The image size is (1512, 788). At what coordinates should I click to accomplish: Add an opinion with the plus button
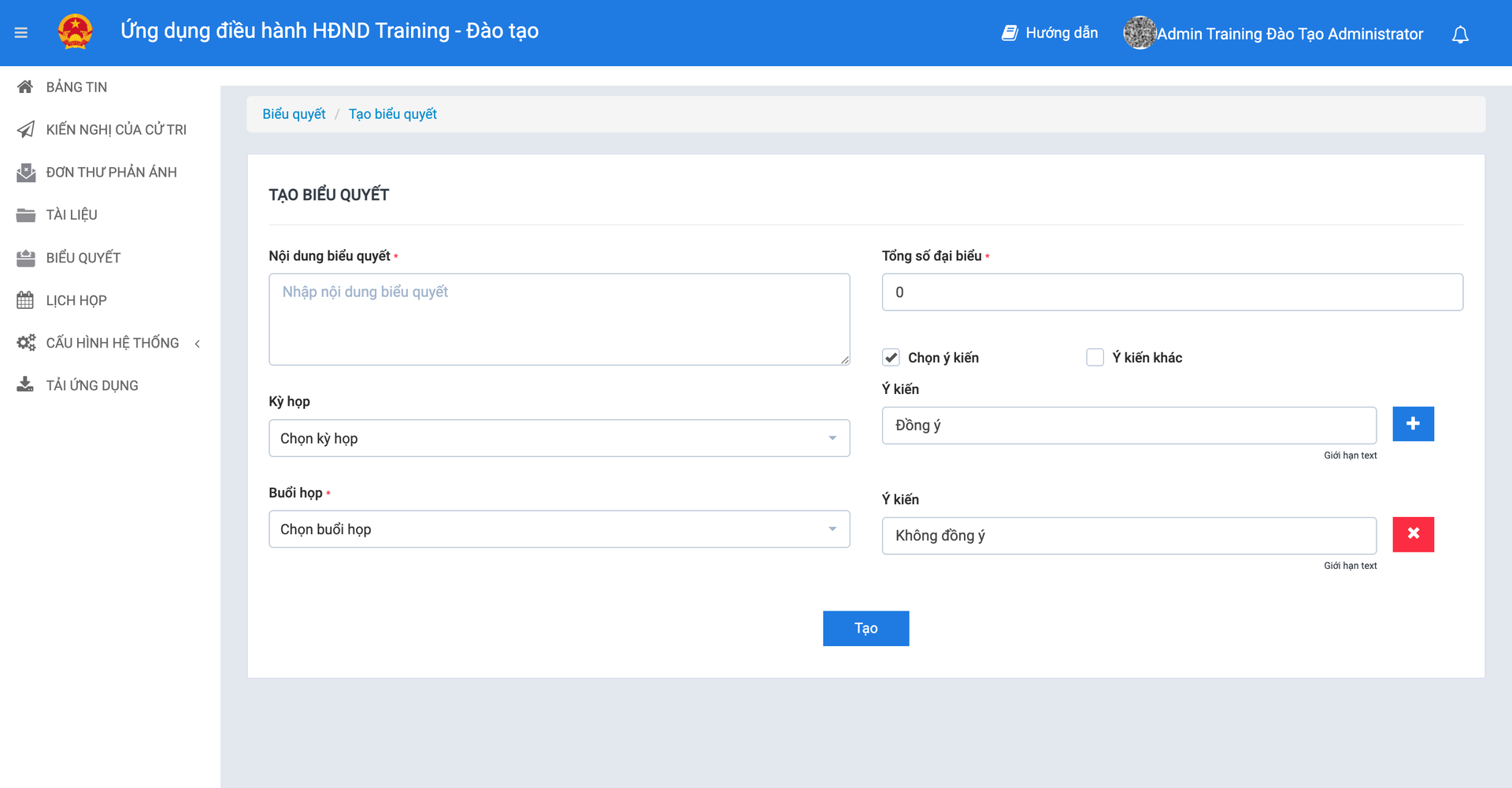point(1413,424)
